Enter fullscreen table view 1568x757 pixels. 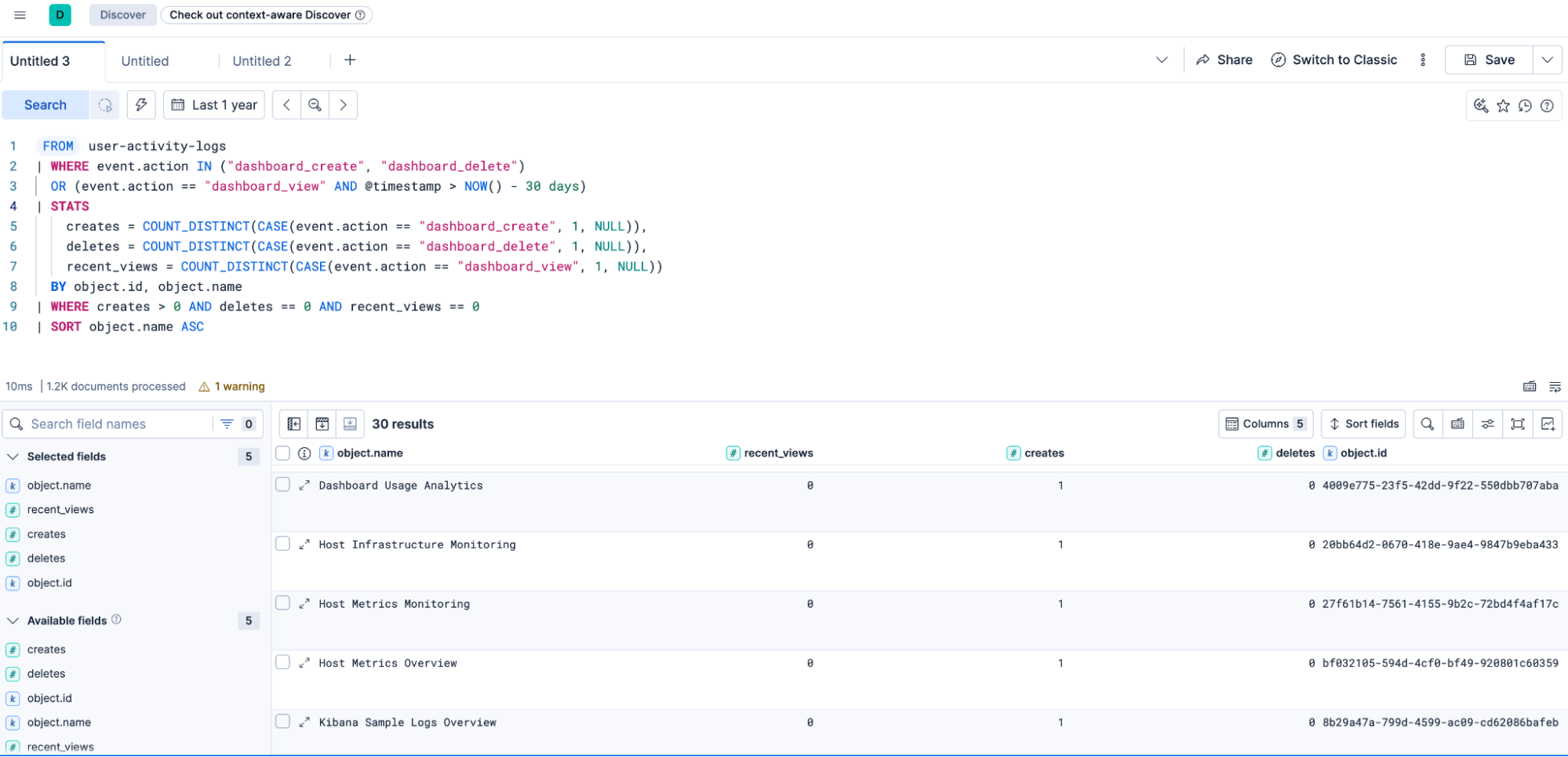point(1518,424)
